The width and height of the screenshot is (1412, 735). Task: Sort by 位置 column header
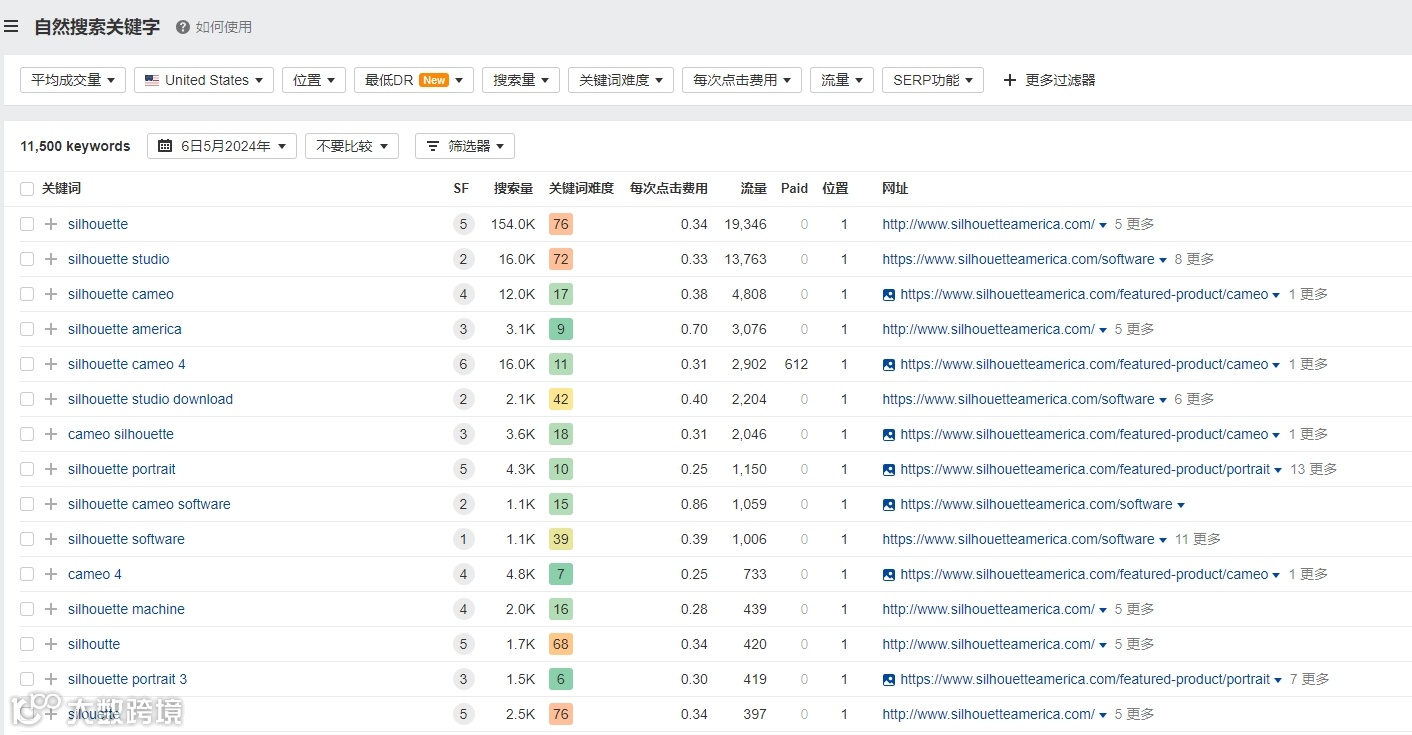pyautogui.click(x=835, y=188)
